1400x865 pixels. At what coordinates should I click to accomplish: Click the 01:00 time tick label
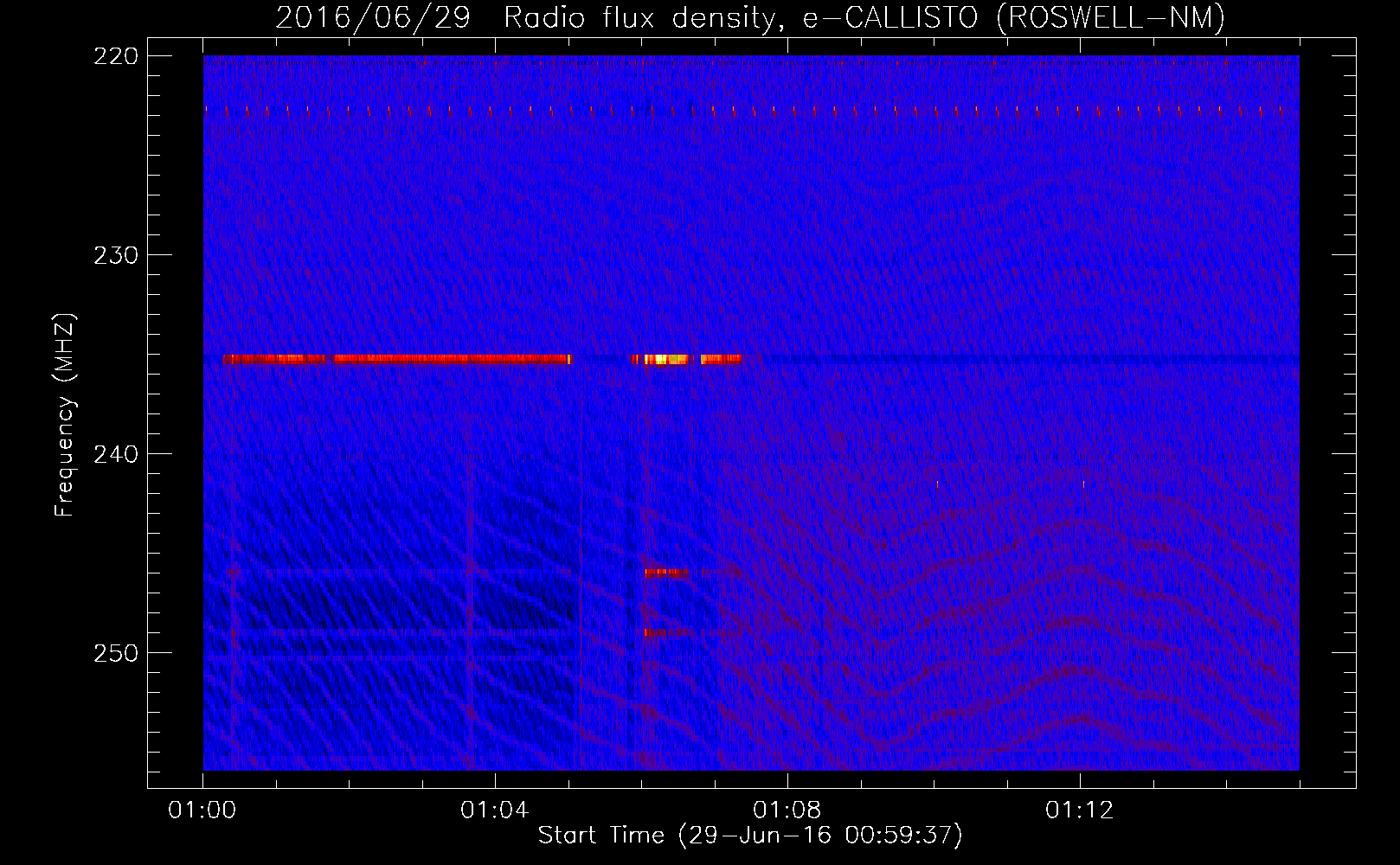tap(202, 811)
